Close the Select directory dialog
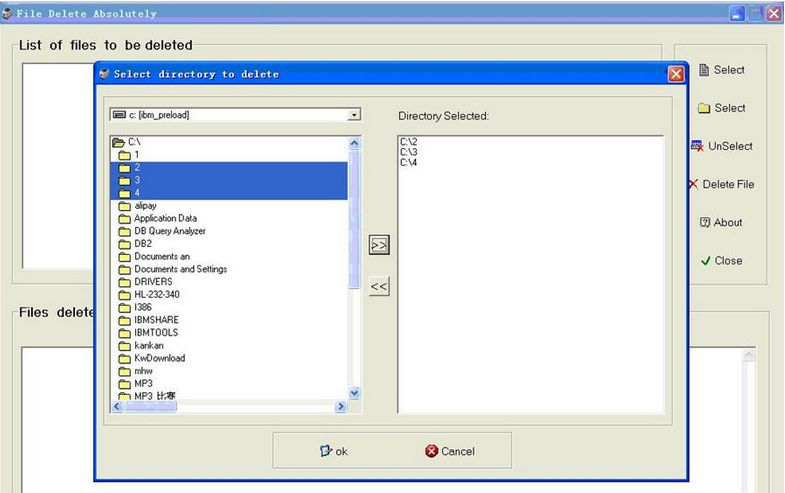This screenshot has height=493, width=785. pos(676,74)
